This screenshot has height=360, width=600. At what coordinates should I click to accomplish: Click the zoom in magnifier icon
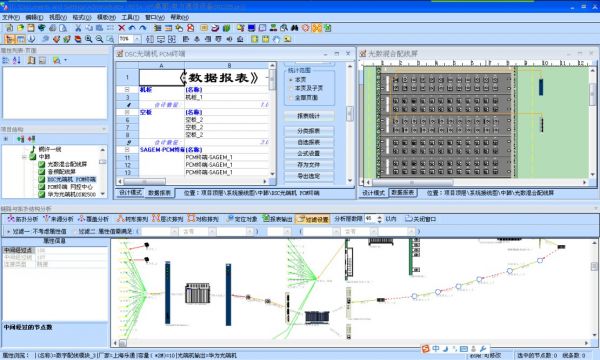89,39
